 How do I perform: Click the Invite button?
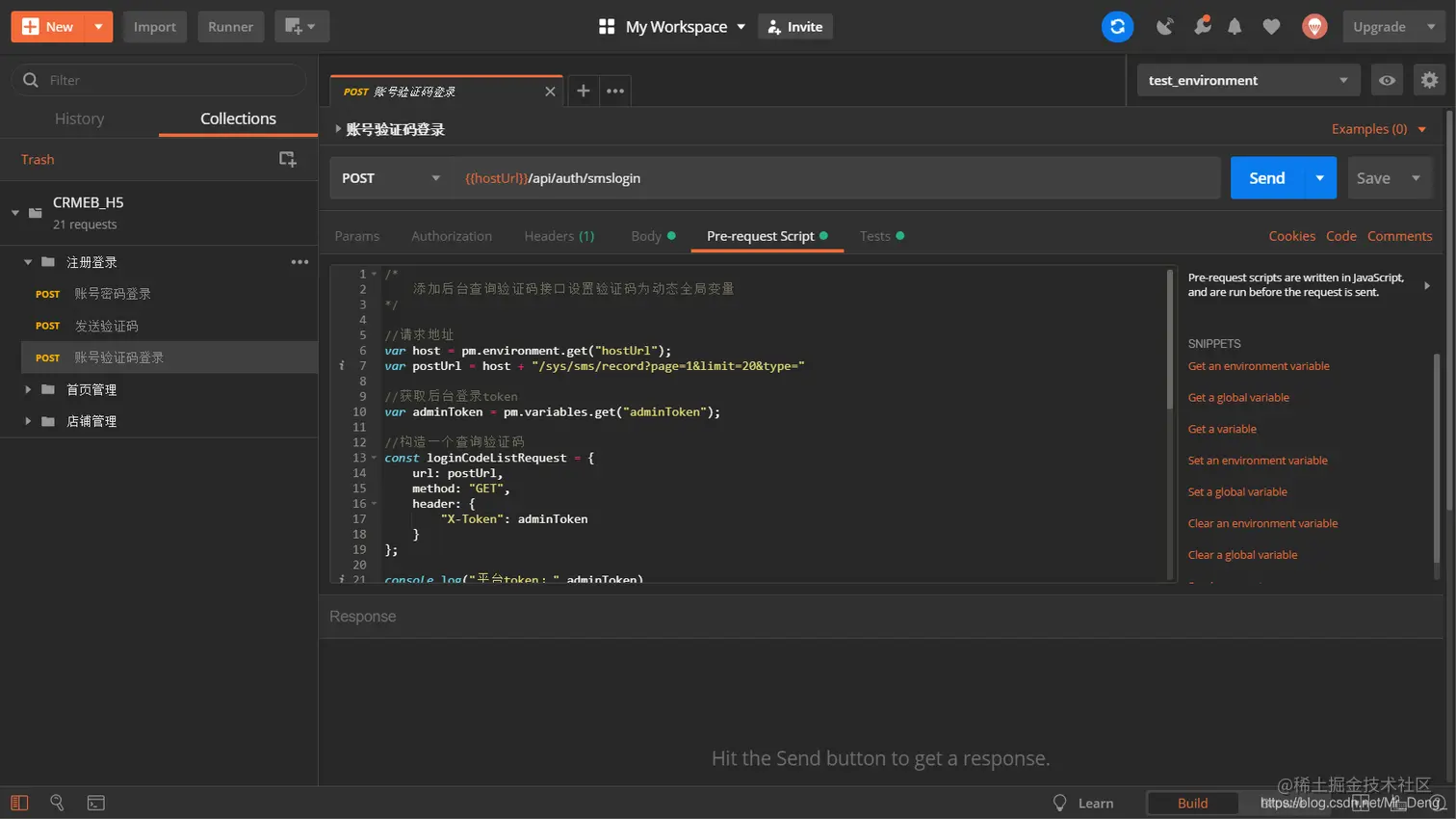[x=795, y=27]
